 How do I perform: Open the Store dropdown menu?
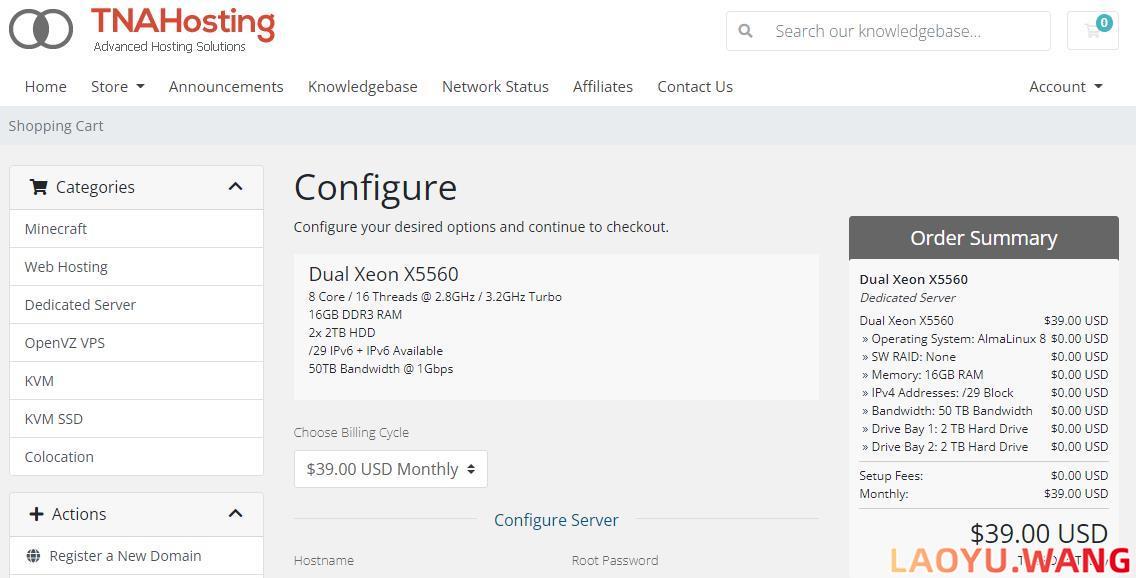tap(117, 87)
